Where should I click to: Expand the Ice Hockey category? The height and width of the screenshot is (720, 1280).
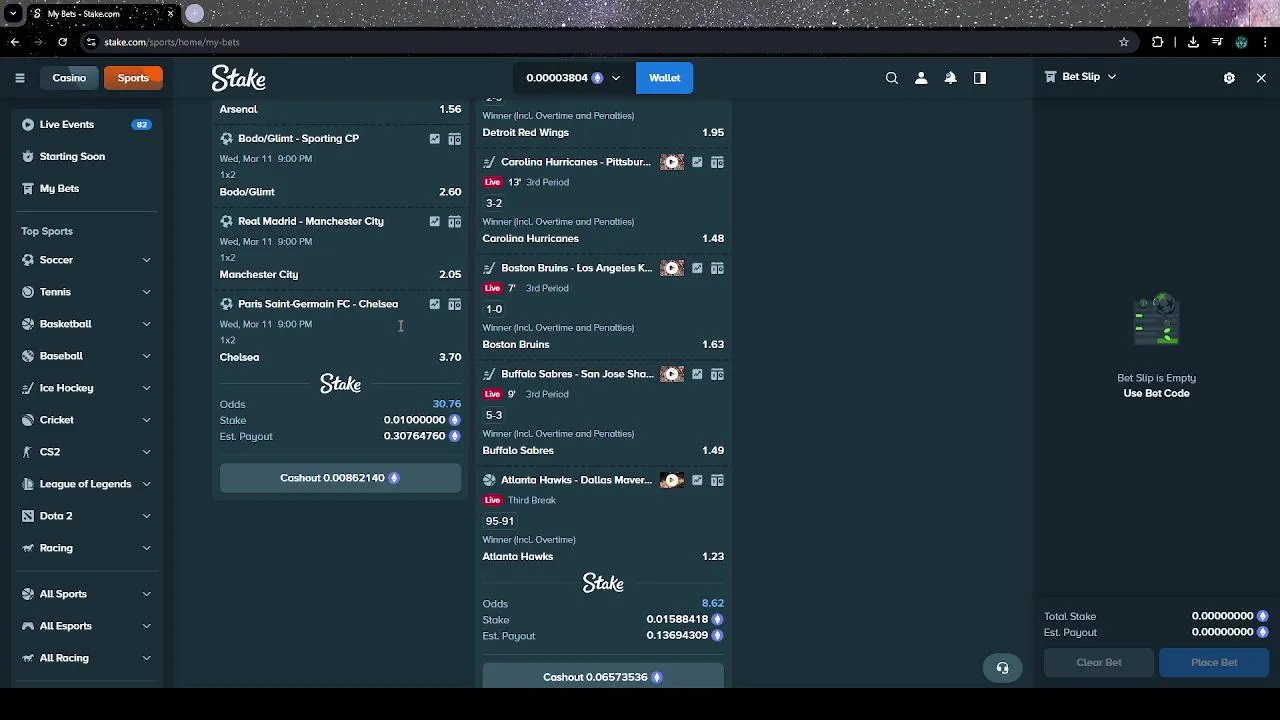click(x=146, y=388)
